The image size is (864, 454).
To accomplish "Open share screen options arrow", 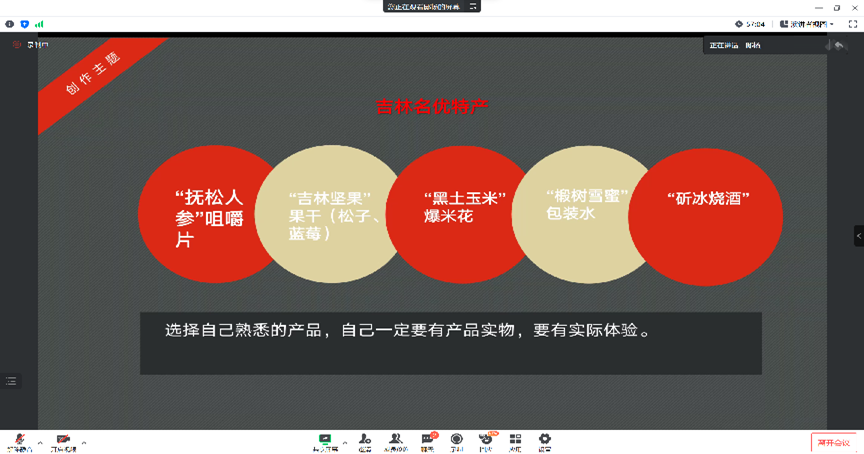I will [x=345, y=442].
